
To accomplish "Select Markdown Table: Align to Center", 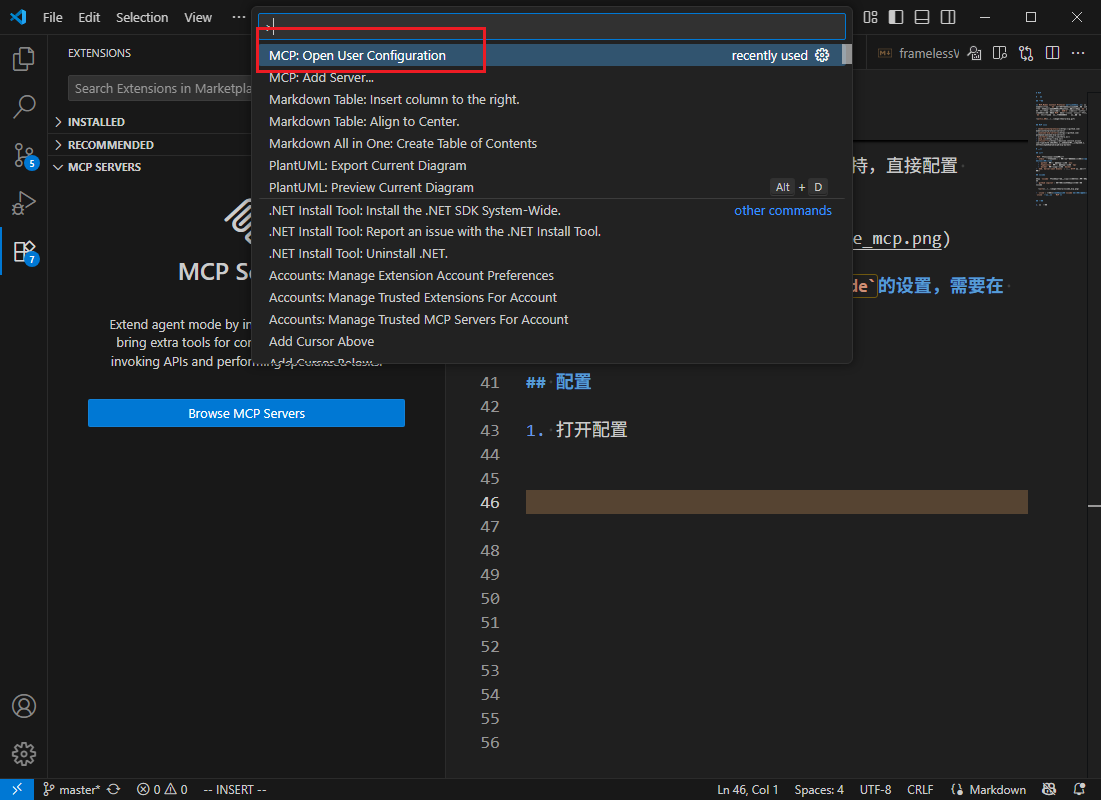I will coord(550,122).
